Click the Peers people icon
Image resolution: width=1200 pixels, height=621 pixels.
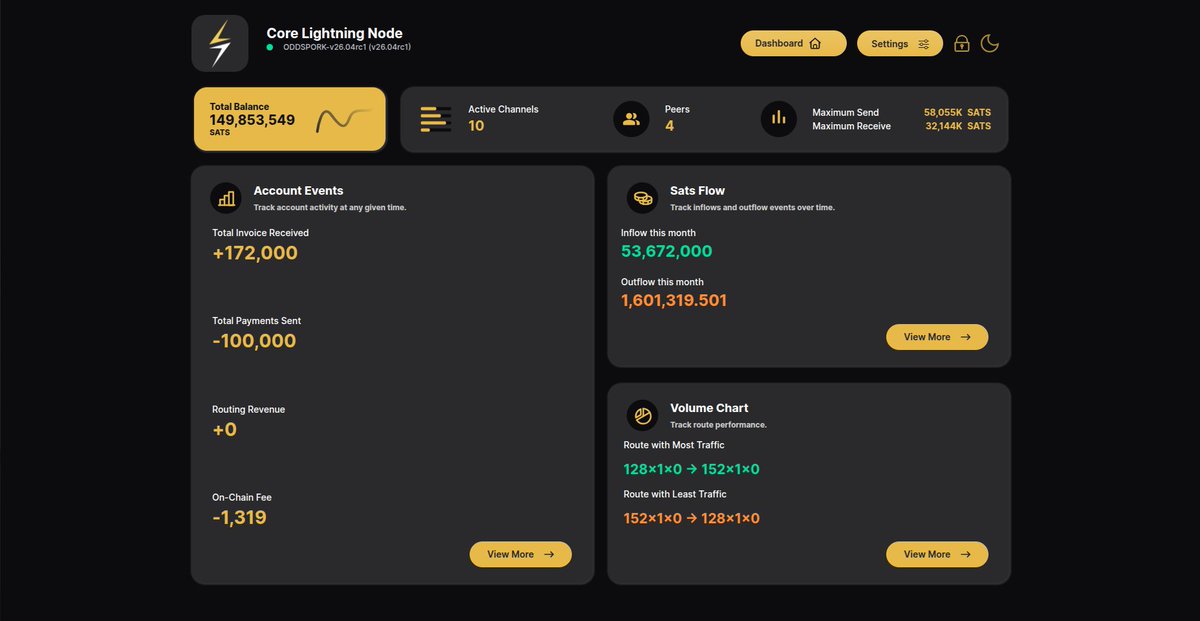pyautogui.click(x=631, y=118)
